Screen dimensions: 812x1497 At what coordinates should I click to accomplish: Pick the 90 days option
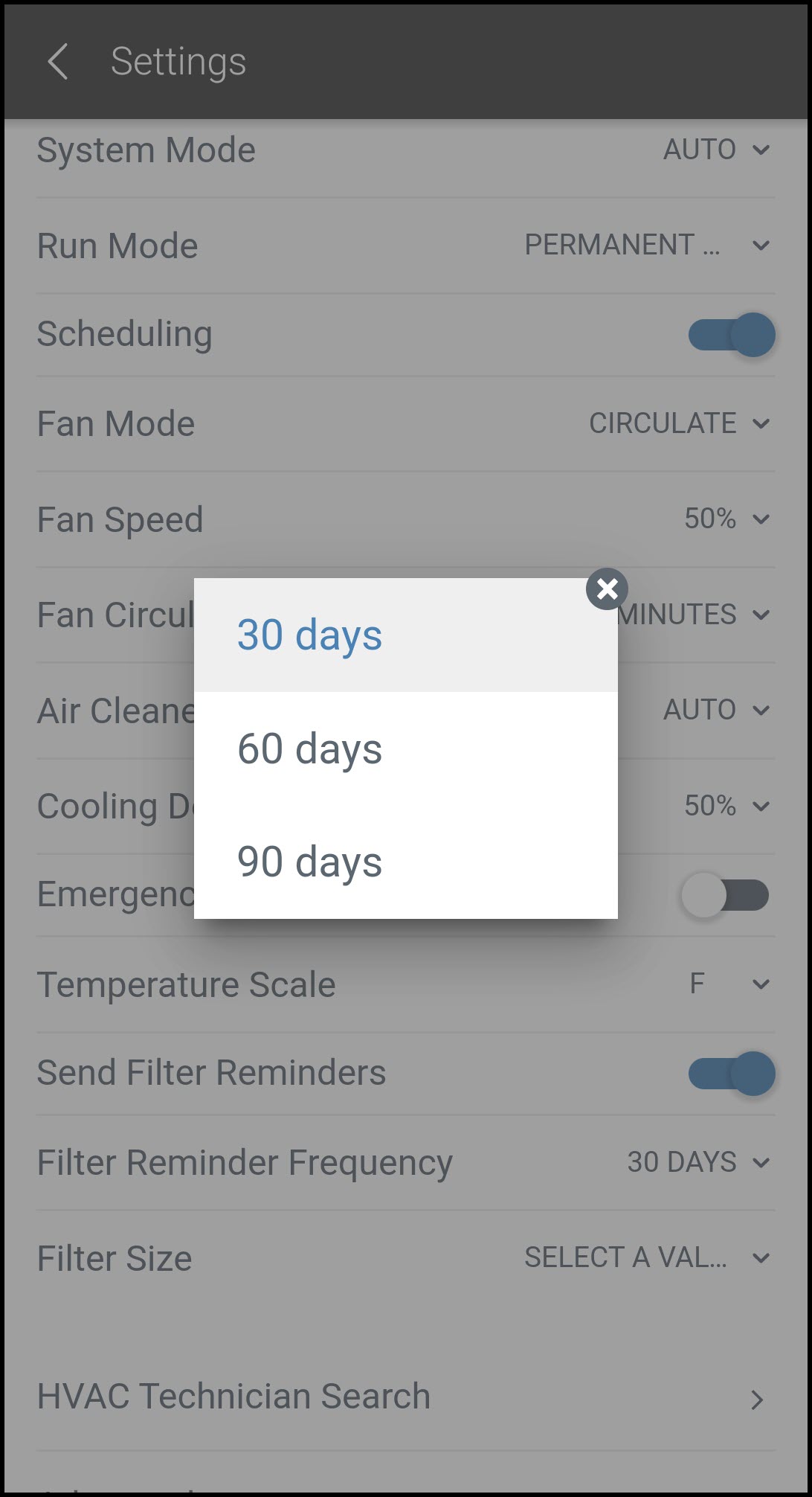click(405, 862)
